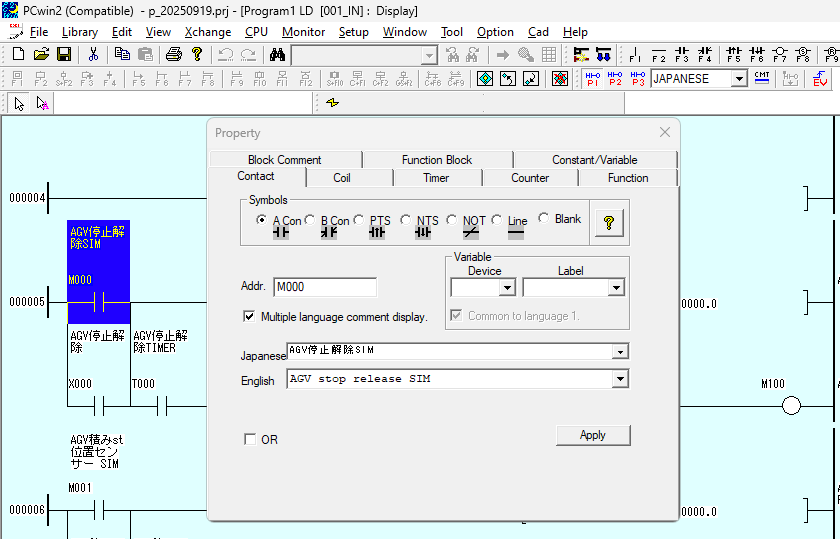Enable the OR checkbox
The height and width of the screenshot is (539, 840).
pyautogui.click(x=250, y=439)
